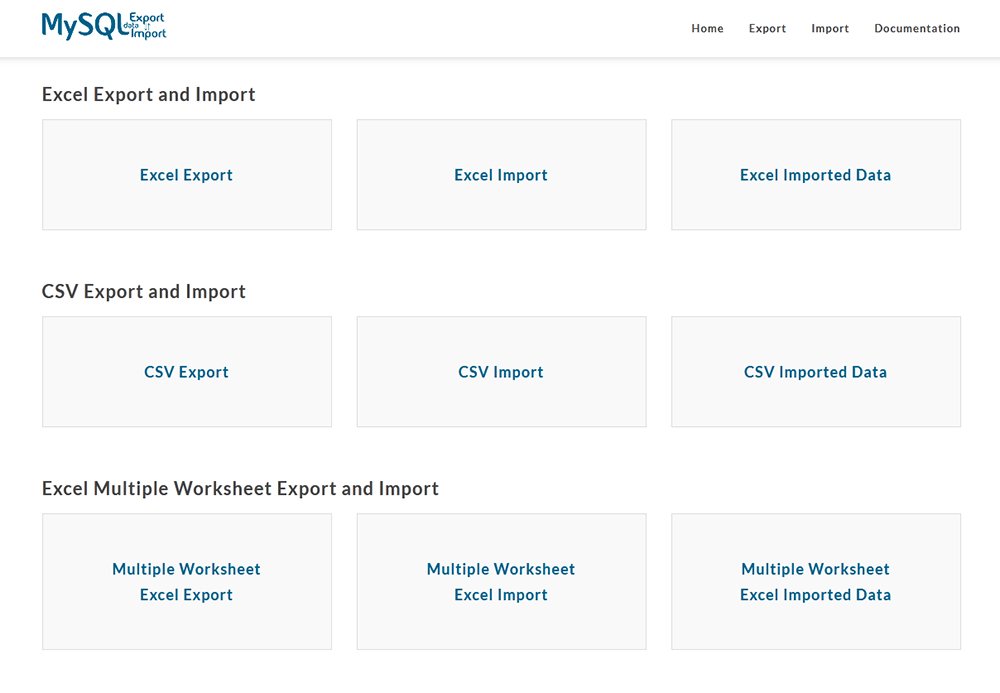Open Multiple Worksheet Excel Imported Data card

pyautogui.click(x=816, y=581)
